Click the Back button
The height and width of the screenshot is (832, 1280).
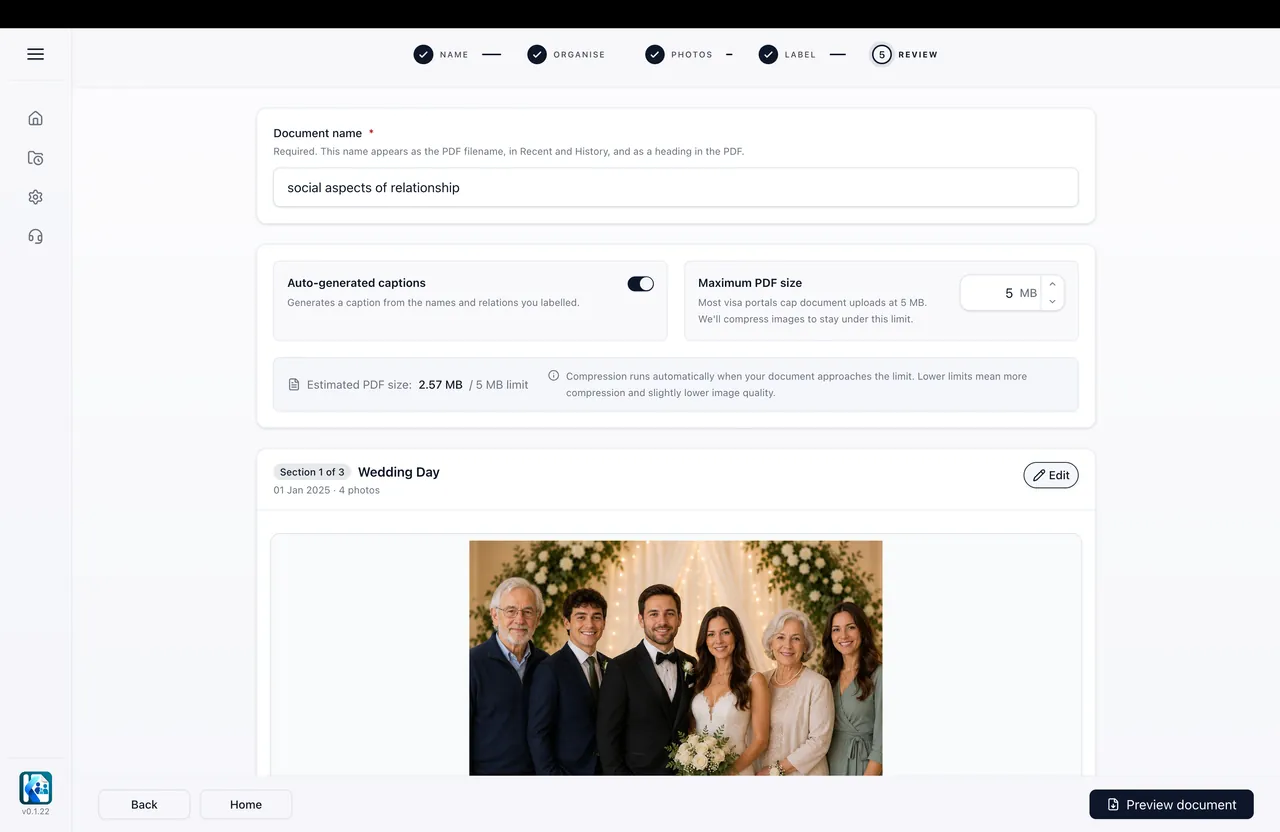click(x=144, y=804)
